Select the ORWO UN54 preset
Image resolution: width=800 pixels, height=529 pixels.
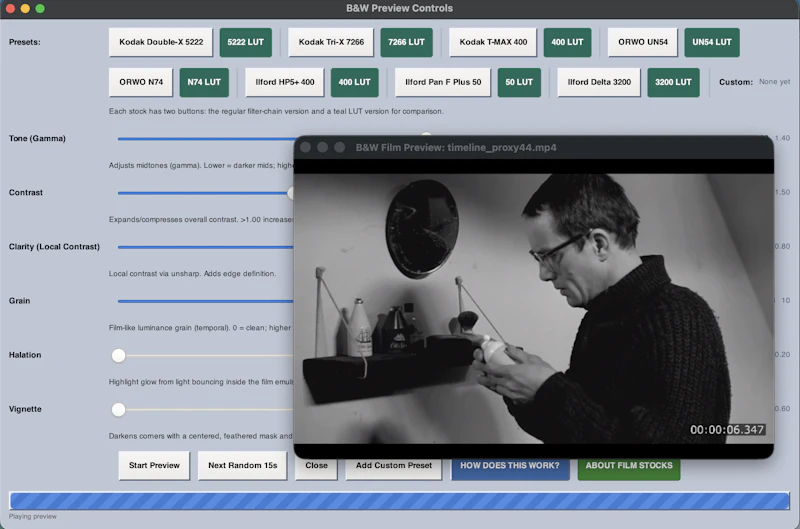643,42
